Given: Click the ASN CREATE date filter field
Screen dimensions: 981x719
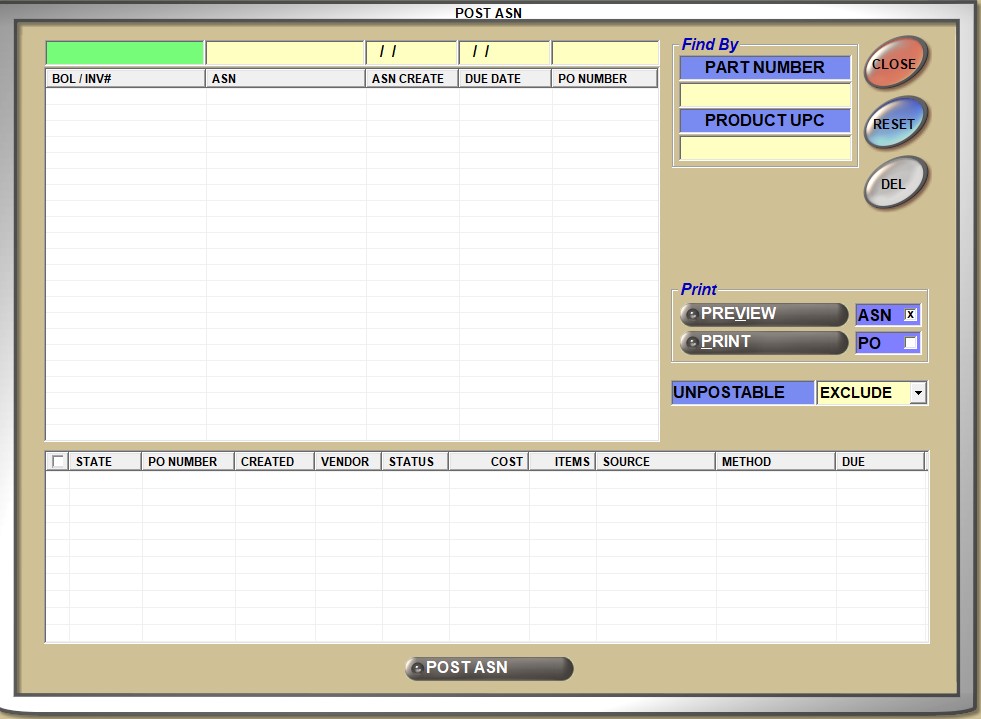Looking at the screenshot, I should 411,53.
